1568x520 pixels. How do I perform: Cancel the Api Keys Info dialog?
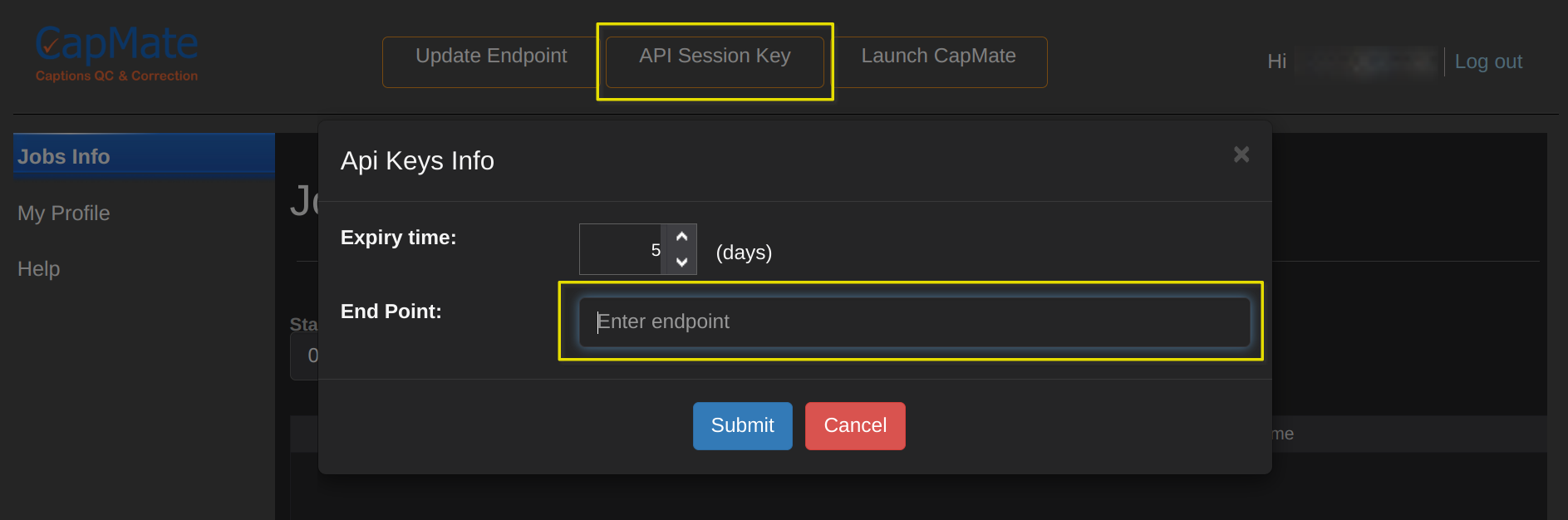[855, 426]
